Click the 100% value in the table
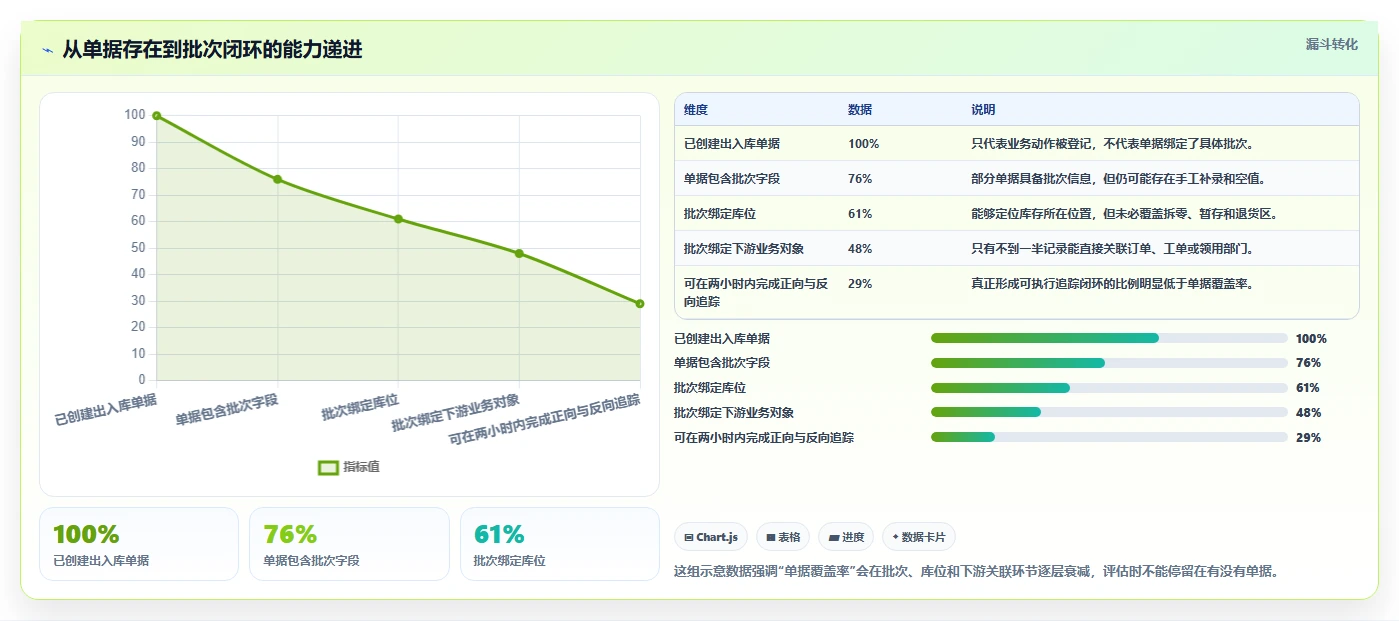Image resolution: width=1399 pixels, height=621 pixels. [x=863, y=144]
